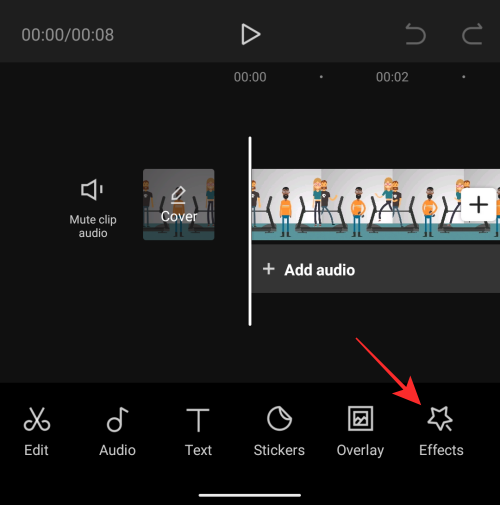Open the Audio music note tool
The height and width of the screenshot is (505, 500).
(x=117, y=432)
